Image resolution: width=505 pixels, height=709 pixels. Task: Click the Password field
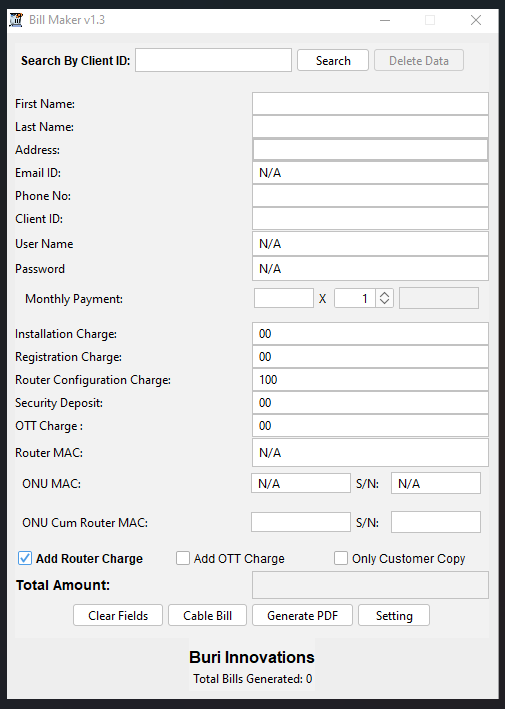tap(370, 269)
